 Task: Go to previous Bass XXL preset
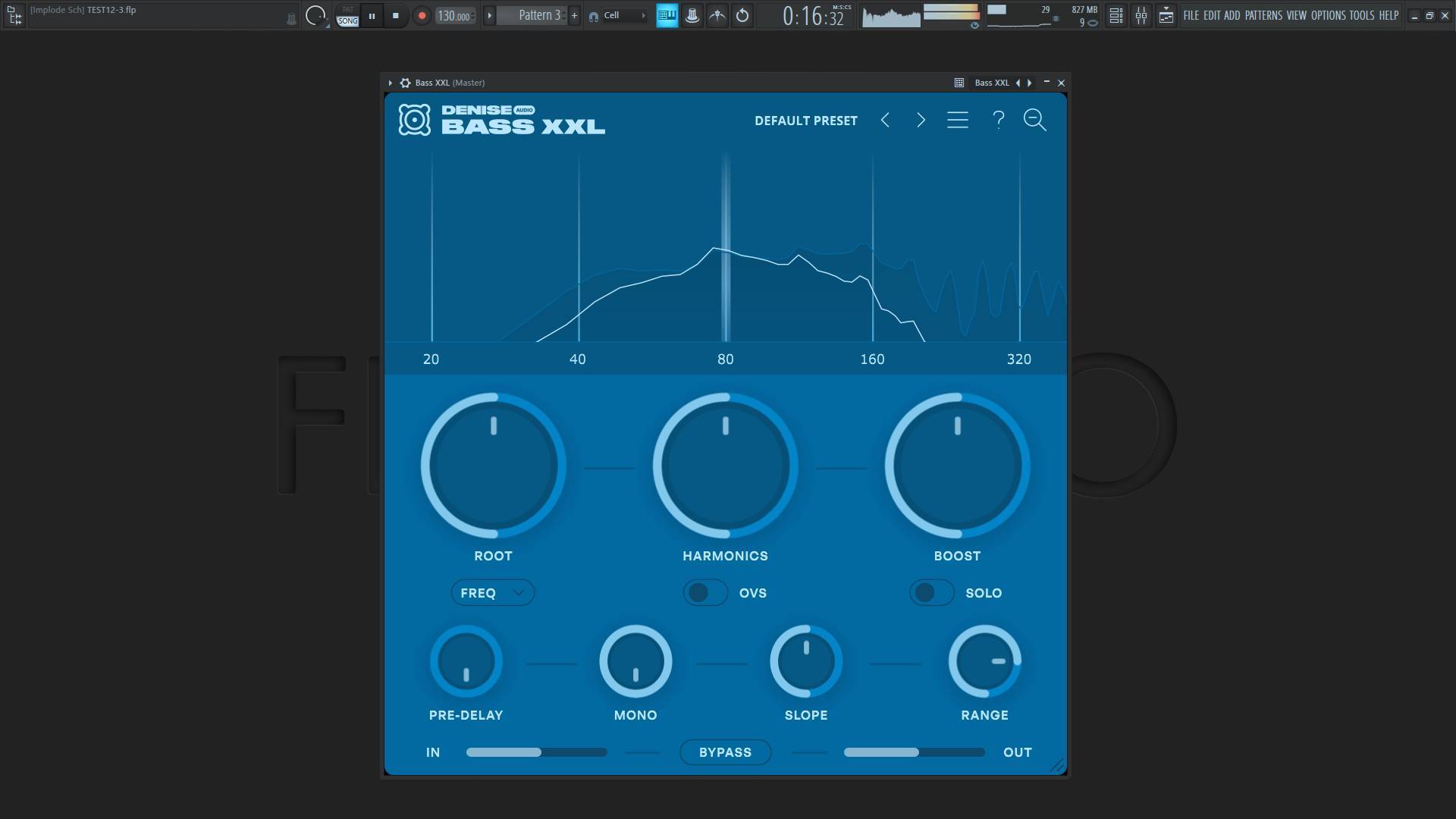point(885,120)
